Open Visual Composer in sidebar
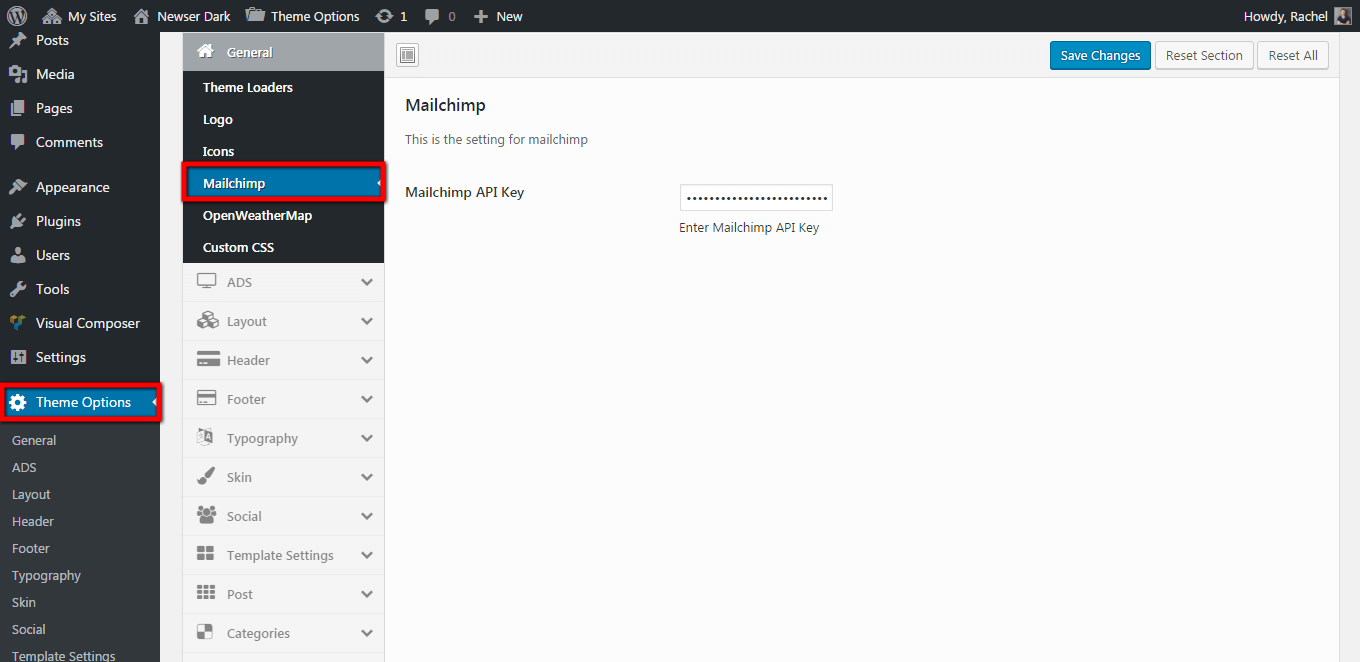 tap(87, 323)
